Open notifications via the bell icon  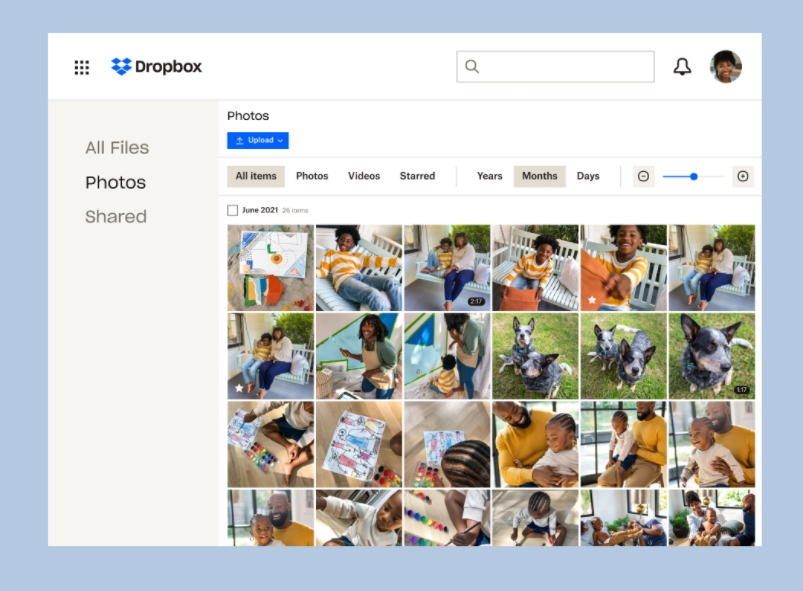coord(683,67)
